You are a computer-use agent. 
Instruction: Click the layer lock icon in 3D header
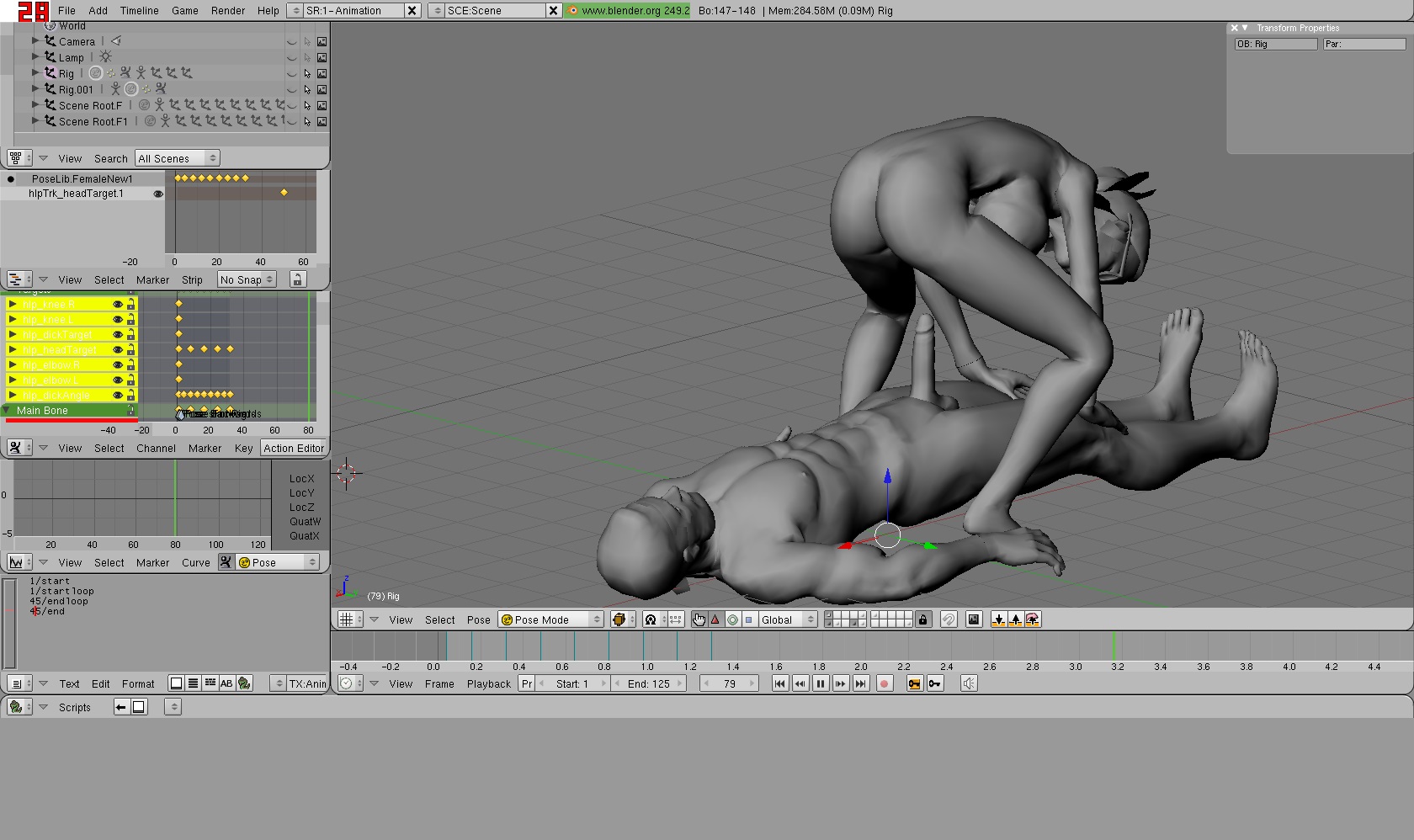pyautogui.click(x=922, y=619)
